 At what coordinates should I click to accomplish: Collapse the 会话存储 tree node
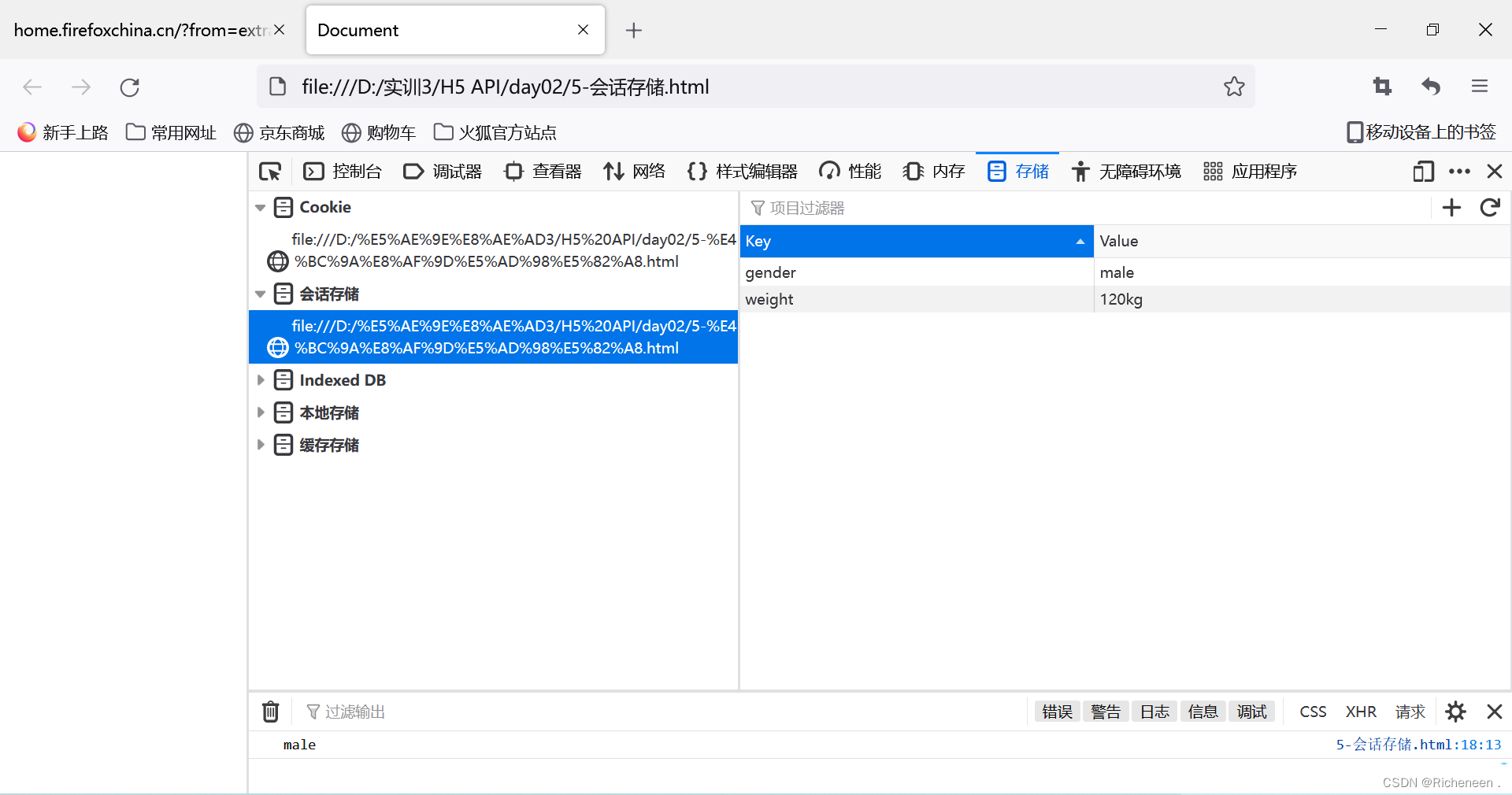tap(260, 294)
